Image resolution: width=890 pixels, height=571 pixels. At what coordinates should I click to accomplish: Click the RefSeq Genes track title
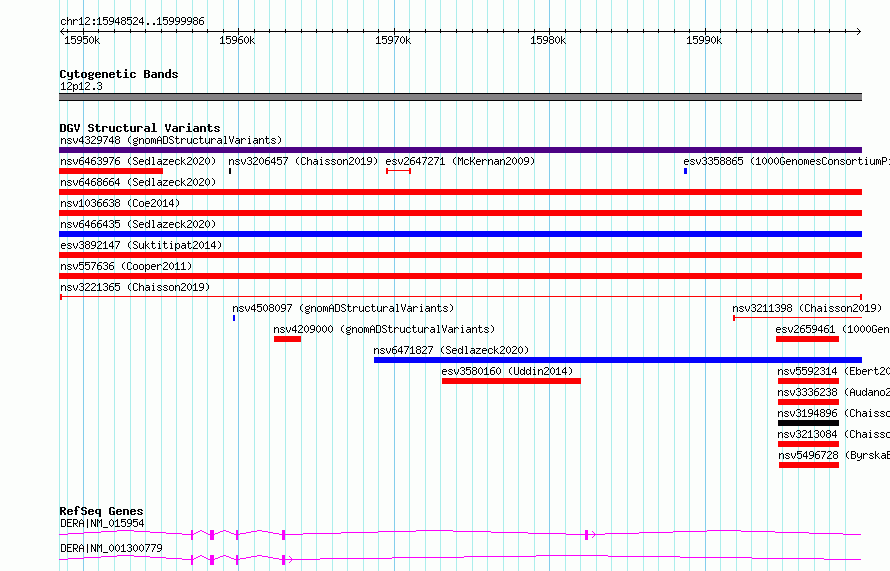click(x=101, y=511)
